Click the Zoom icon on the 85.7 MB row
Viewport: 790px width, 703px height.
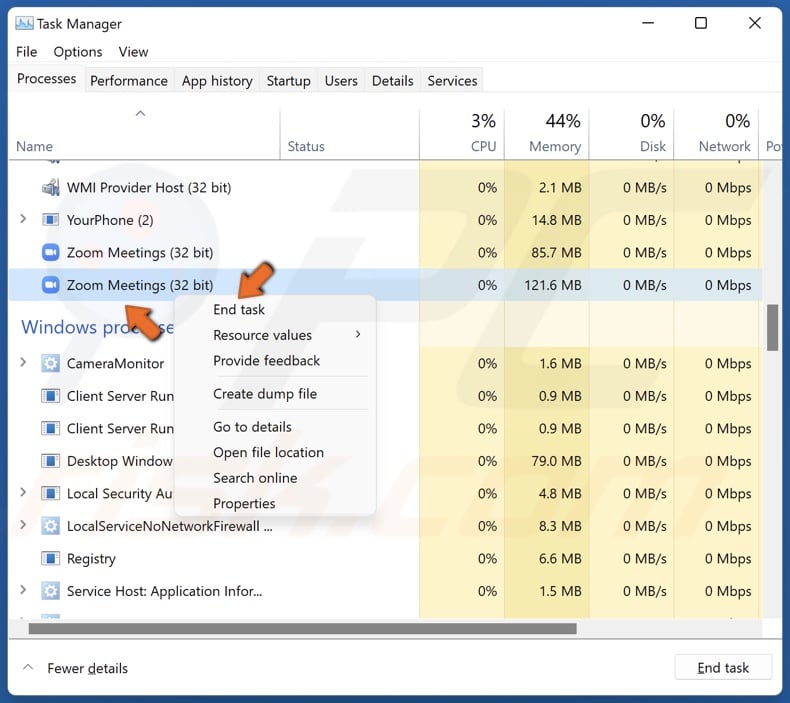click(50, 252)
